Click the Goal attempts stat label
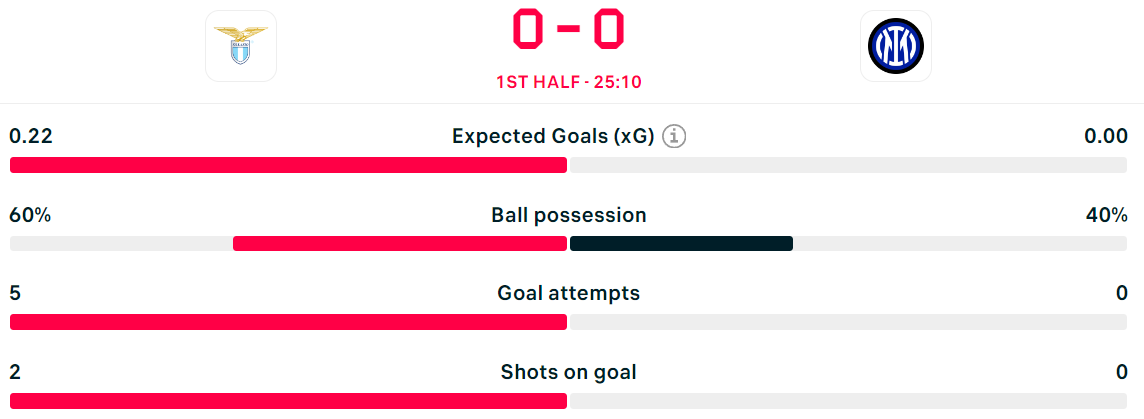 coord(568,293)
